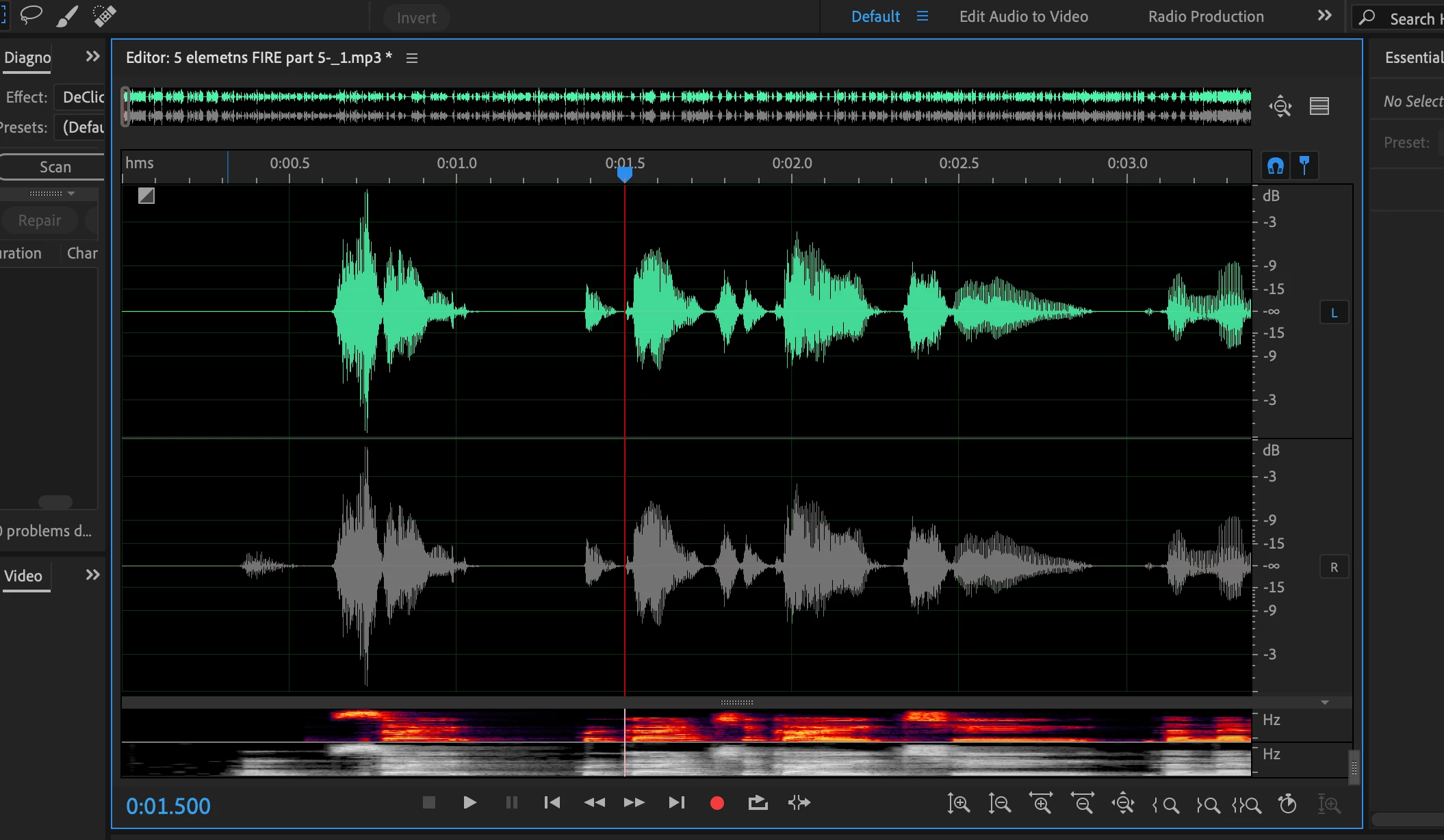This screenshot has width=1444, height=840.
Task: Click Zoom Out Full icon
Action: [x=1123, y=804]
